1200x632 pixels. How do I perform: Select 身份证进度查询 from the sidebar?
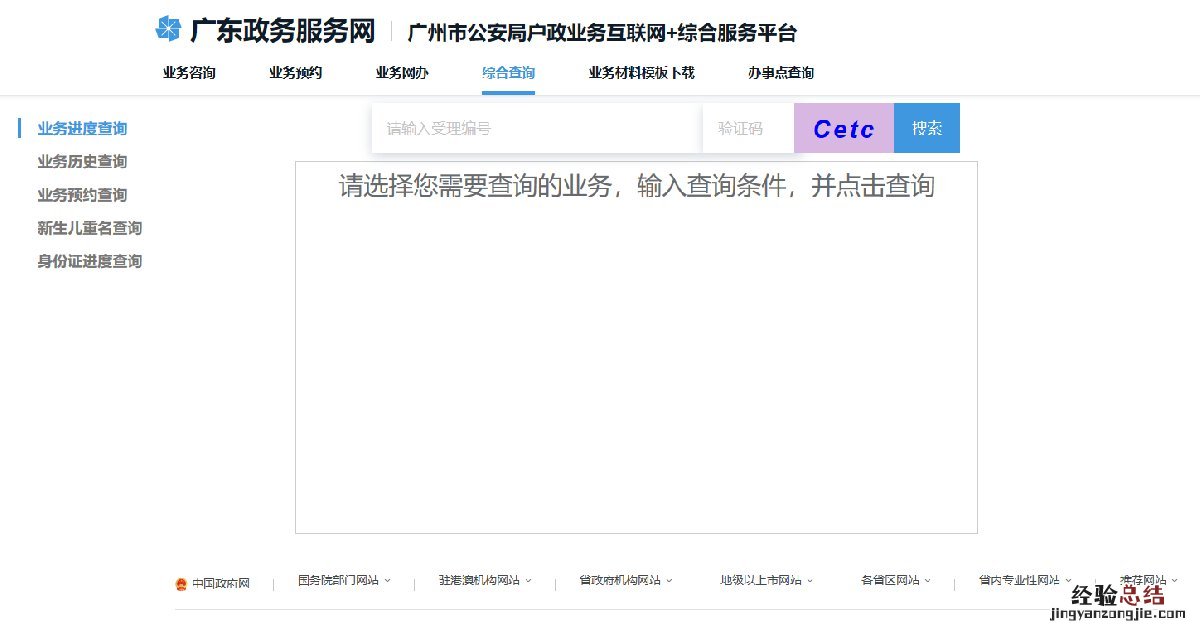89,262
